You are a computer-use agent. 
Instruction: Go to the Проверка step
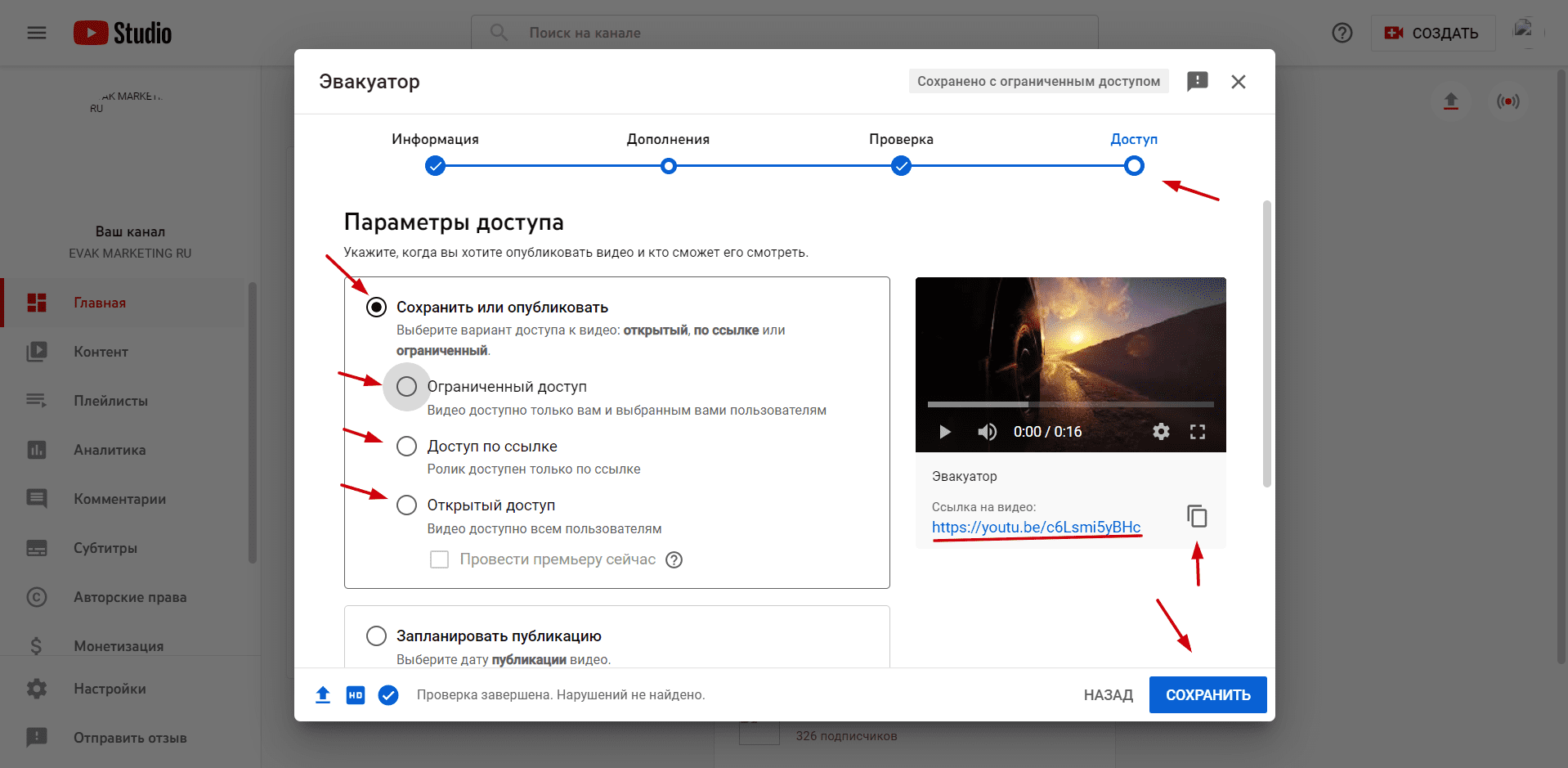[901, 152]
